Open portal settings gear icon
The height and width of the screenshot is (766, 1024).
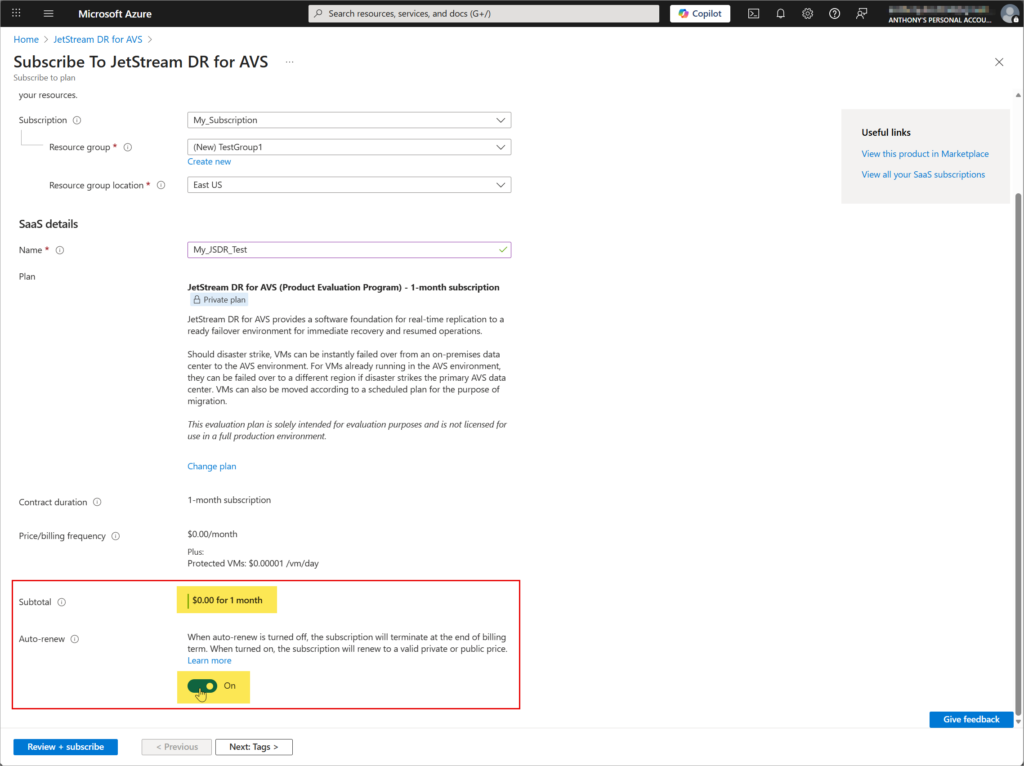[807, 13]
